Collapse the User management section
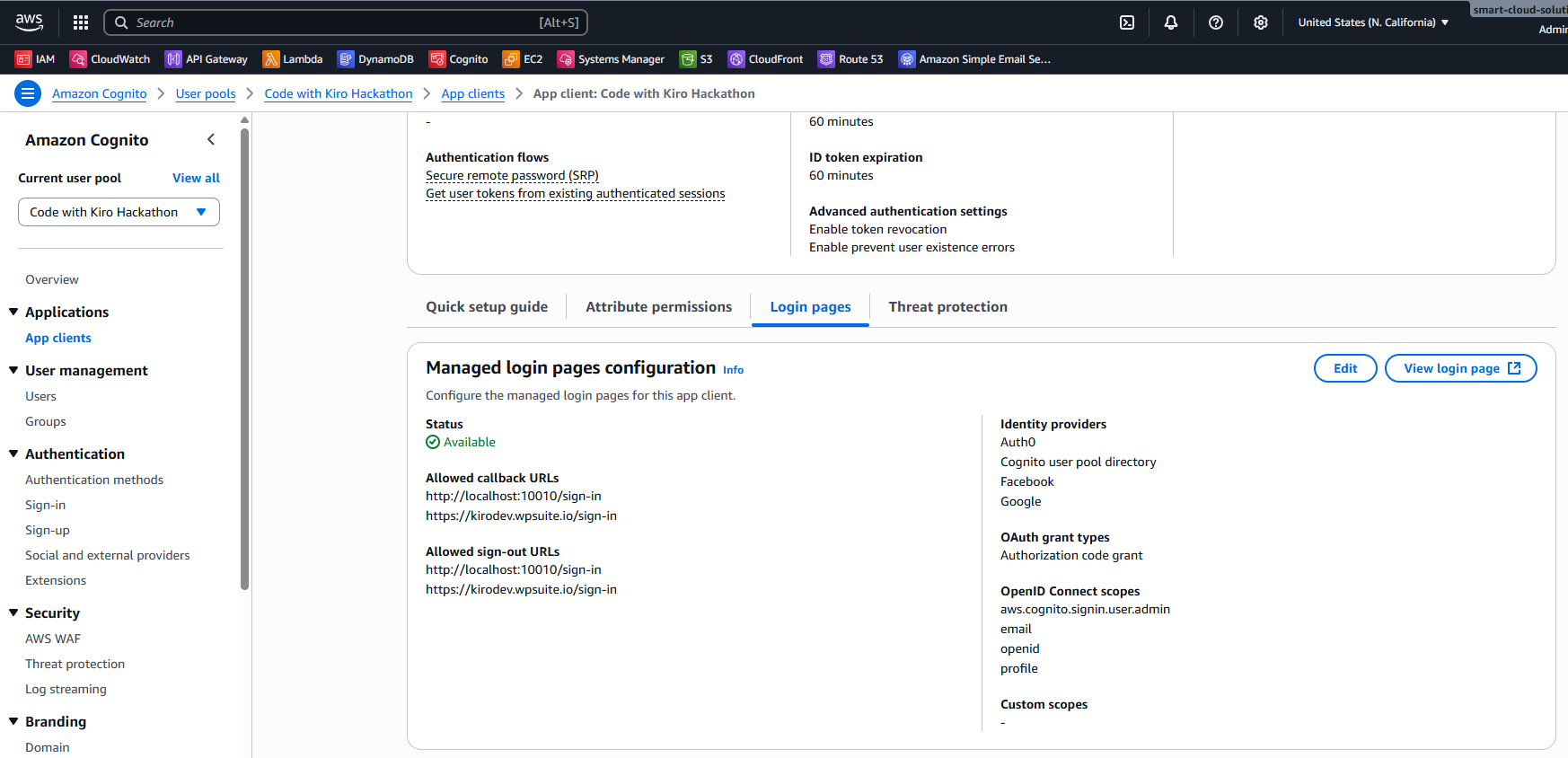The height and width of the screenshot is (758, 1568). point(13,370)
